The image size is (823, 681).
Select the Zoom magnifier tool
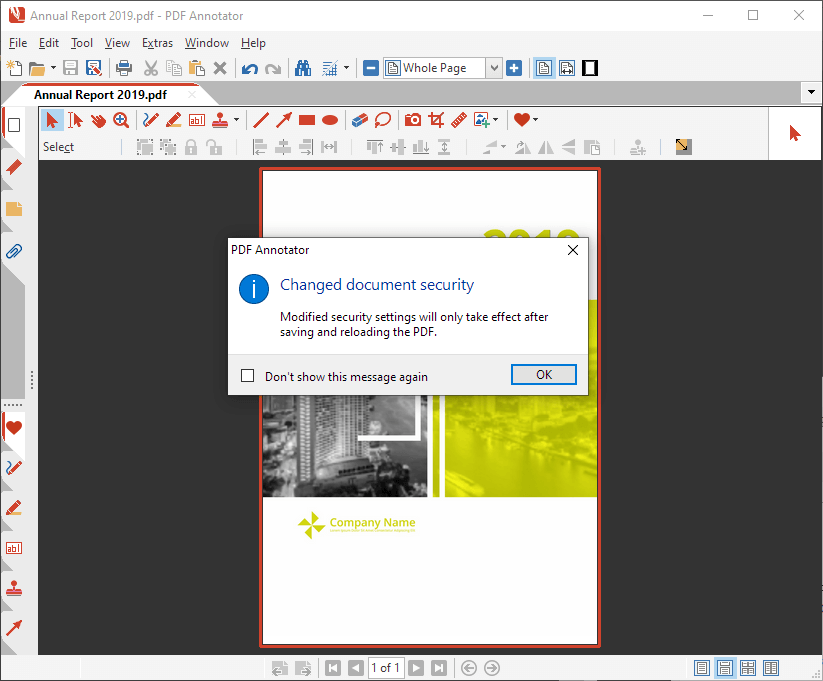[x=121, y=120]
